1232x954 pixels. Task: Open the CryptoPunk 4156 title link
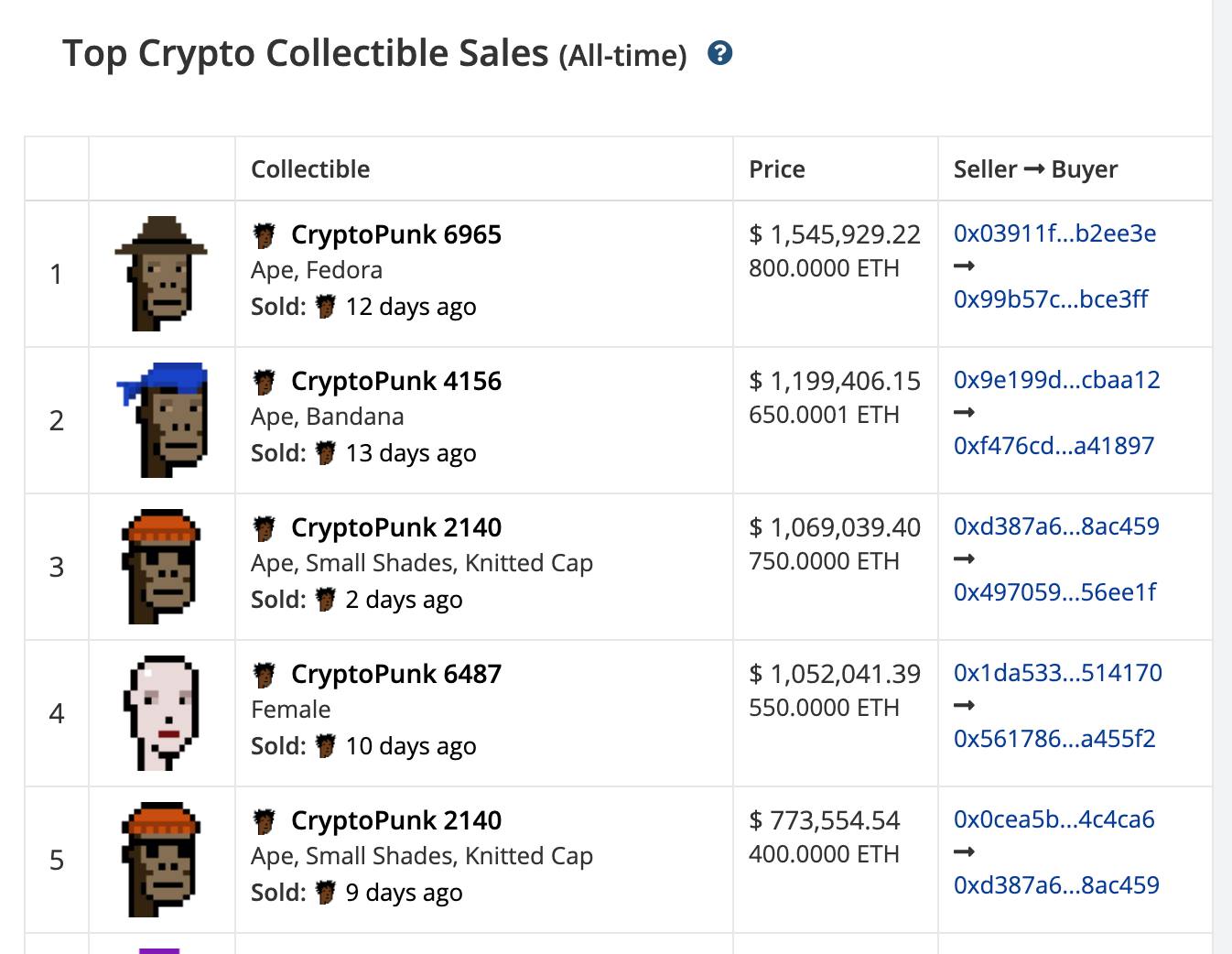click(x=396, y=381)
